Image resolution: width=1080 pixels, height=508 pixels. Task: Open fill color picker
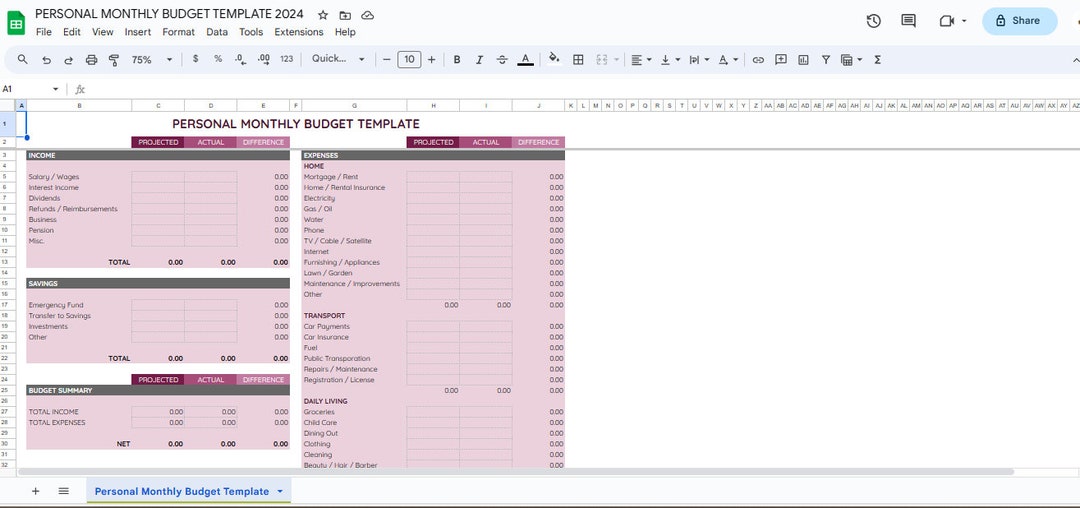point(554,60)
